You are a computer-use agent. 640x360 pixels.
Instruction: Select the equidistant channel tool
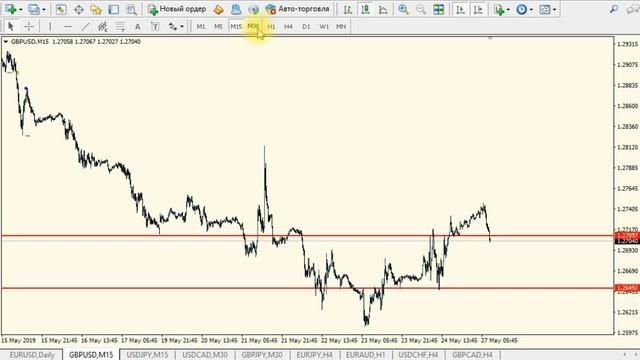(x=102, y=27)
